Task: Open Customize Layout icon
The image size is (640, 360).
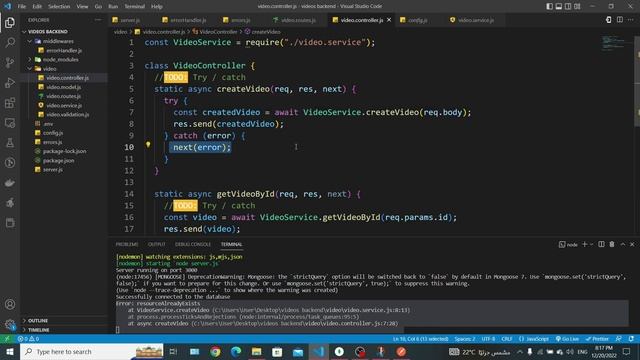Action: (577, 6)
